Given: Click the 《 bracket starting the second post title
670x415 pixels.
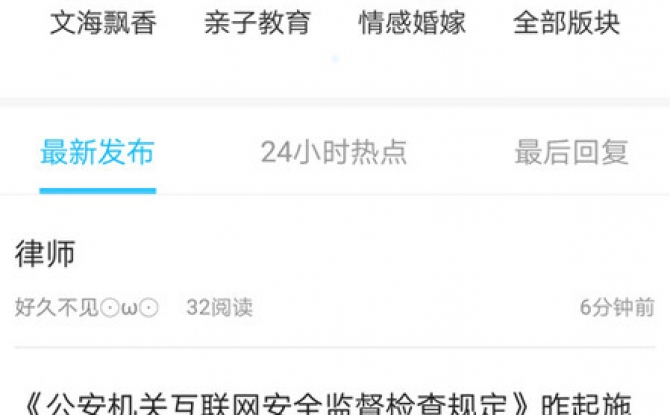Looking at the screenshot, I should [33, 403].
